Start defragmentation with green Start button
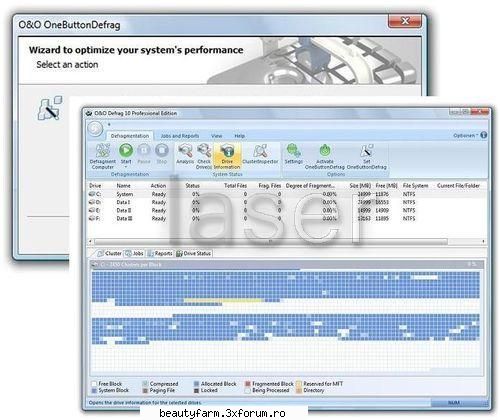 126,150
